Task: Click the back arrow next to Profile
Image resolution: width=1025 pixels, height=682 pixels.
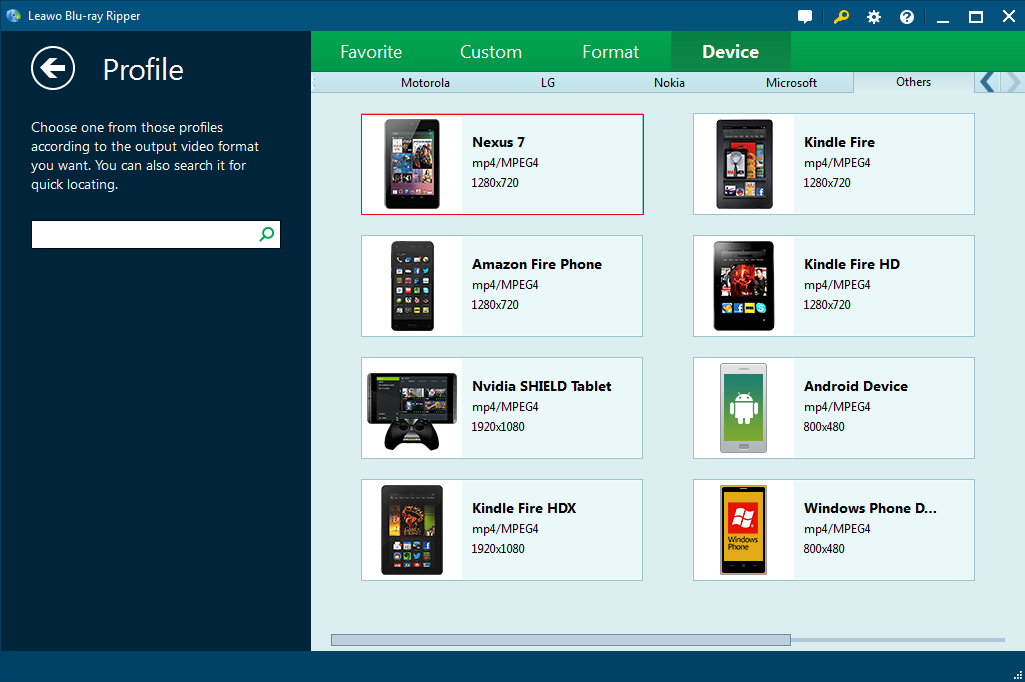Action: 53,68
